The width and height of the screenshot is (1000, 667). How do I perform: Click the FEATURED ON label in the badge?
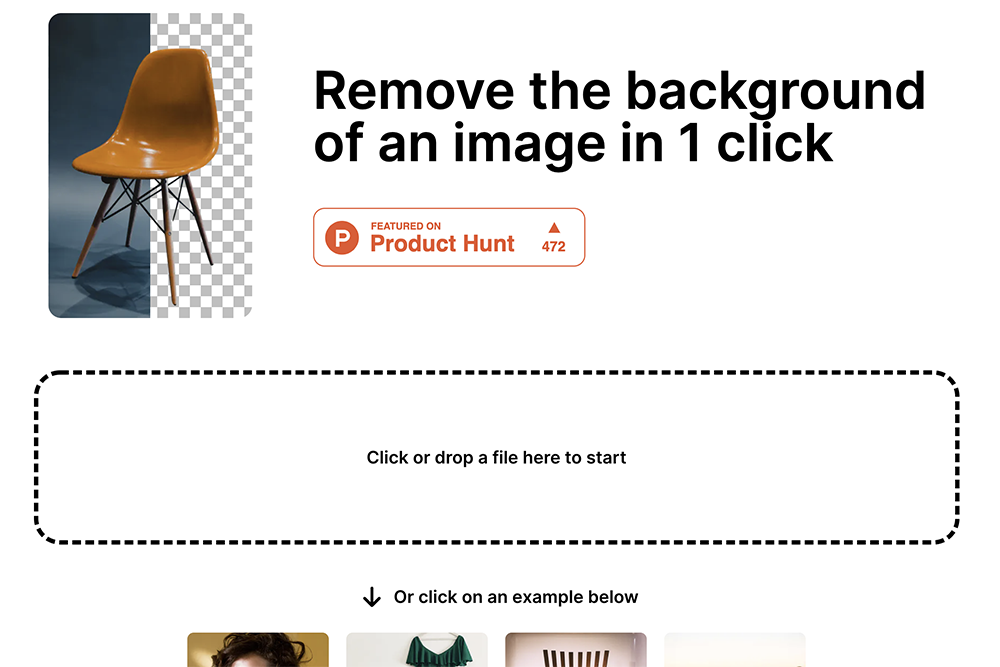coord(406,226)
